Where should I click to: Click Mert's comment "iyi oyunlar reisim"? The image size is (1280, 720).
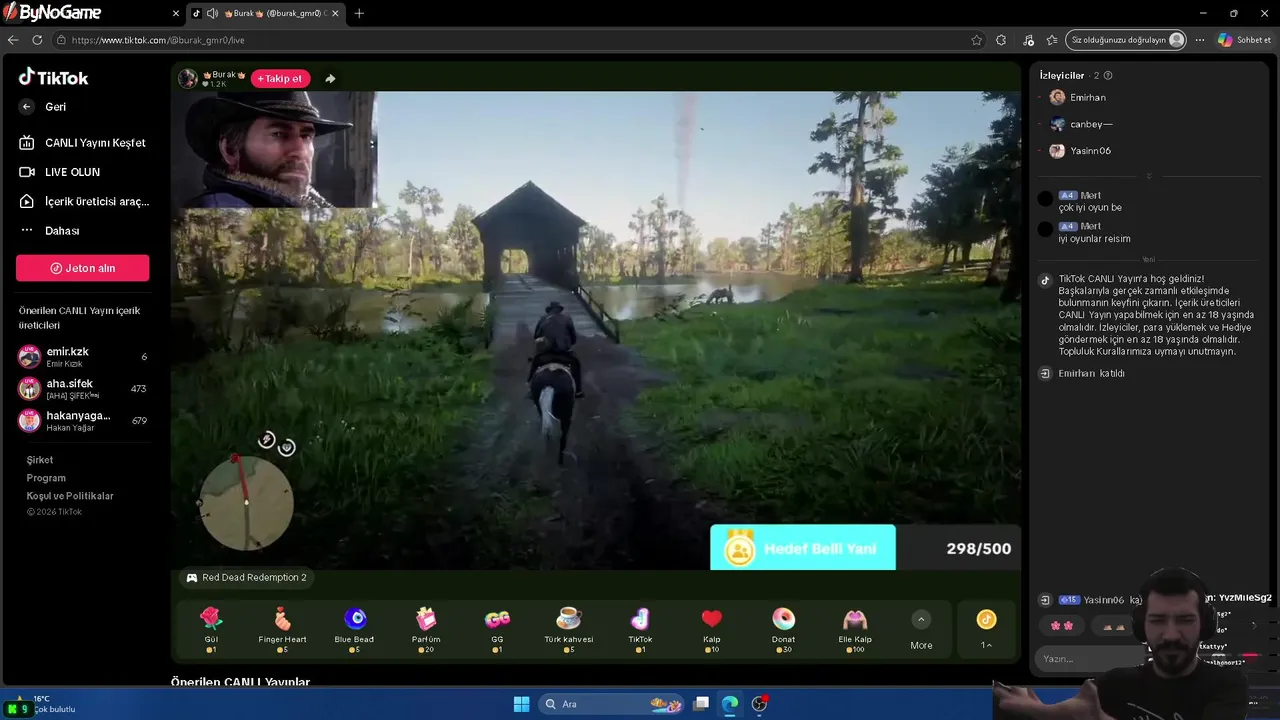click(x=1094, y=239)
